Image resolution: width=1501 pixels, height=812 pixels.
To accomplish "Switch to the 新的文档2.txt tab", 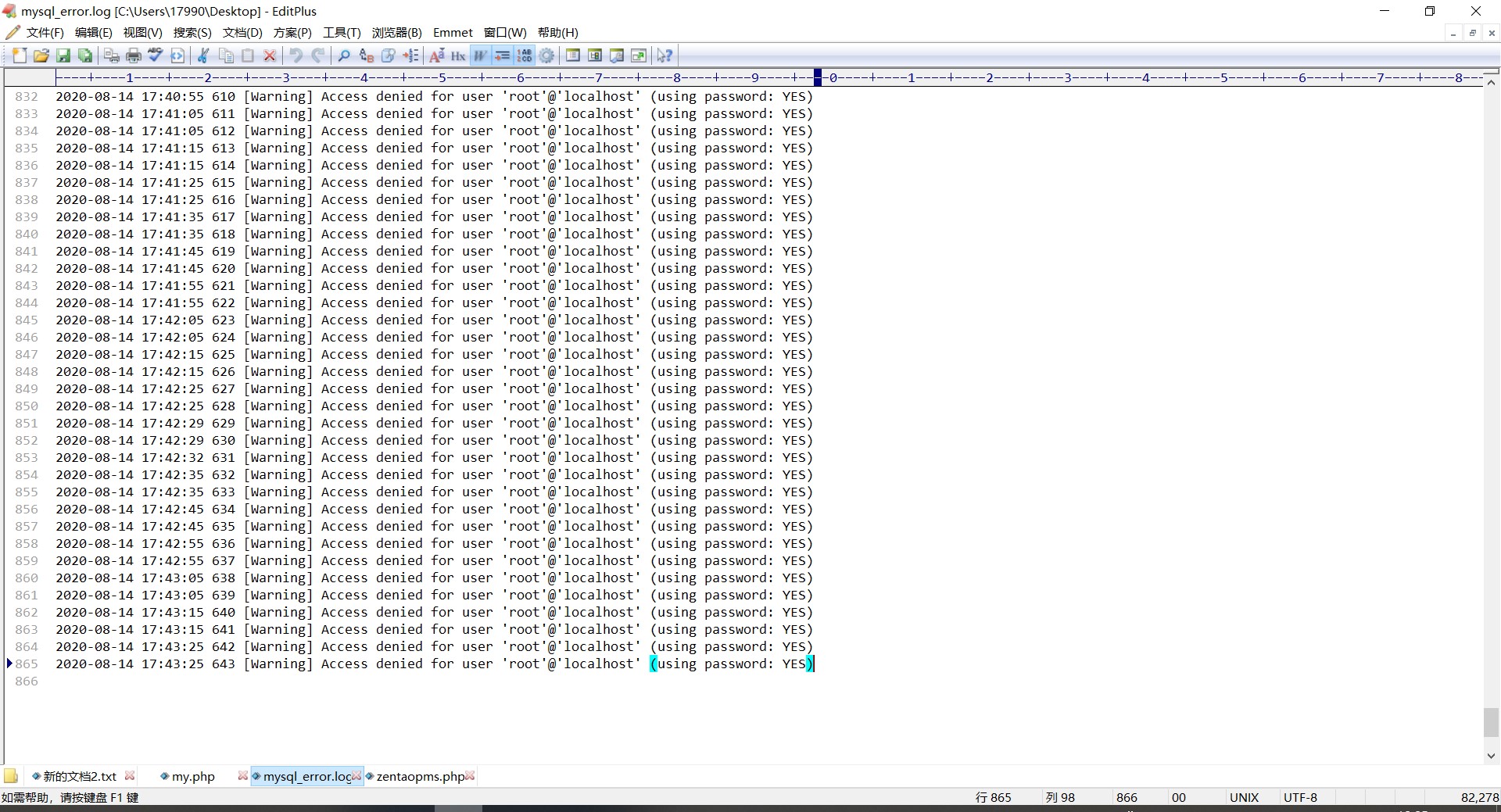I will (x=80, y=776).
